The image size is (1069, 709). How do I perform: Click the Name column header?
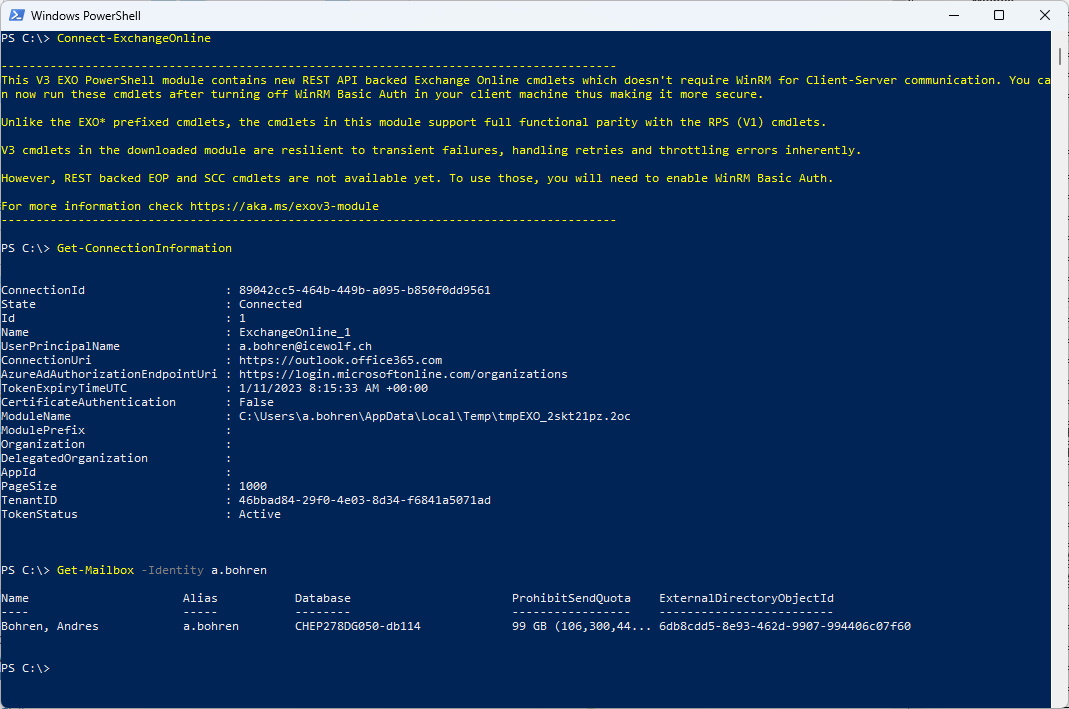click(x=15, y=598)
